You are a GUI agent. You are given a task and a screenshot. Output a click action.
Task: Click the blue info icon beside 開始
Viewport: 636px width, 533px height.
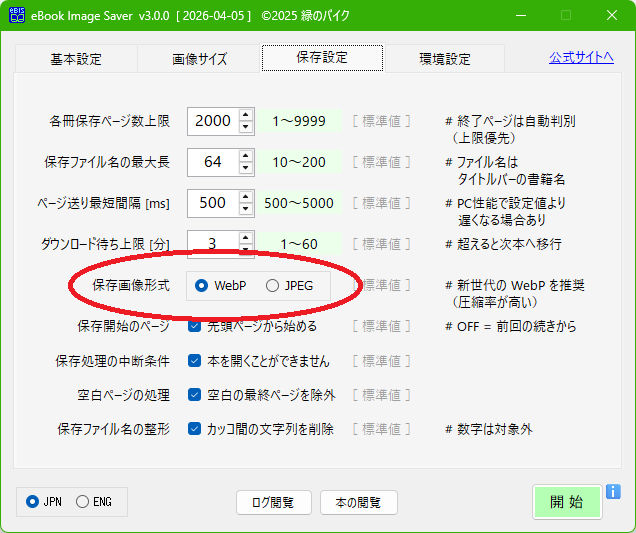point(613,492)
